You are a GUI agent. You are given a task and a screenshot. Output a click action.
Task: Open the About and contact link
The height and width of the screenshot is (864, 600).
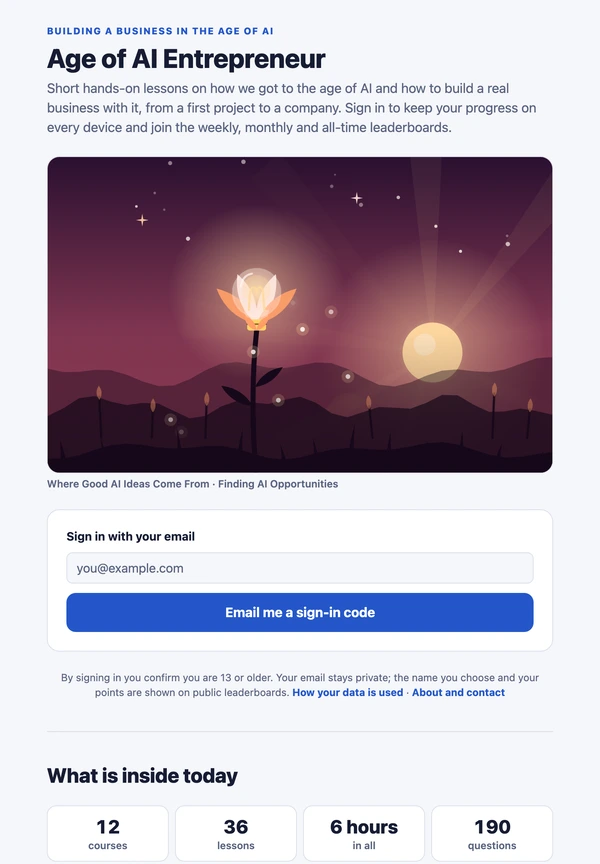point(458,692)
